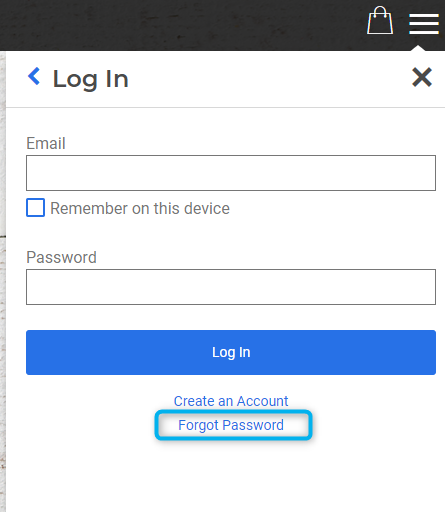The image size is (445, 512).
Task: Click blank area below Forgot Password
Action: pyautogui.click(x=225, y=477)
